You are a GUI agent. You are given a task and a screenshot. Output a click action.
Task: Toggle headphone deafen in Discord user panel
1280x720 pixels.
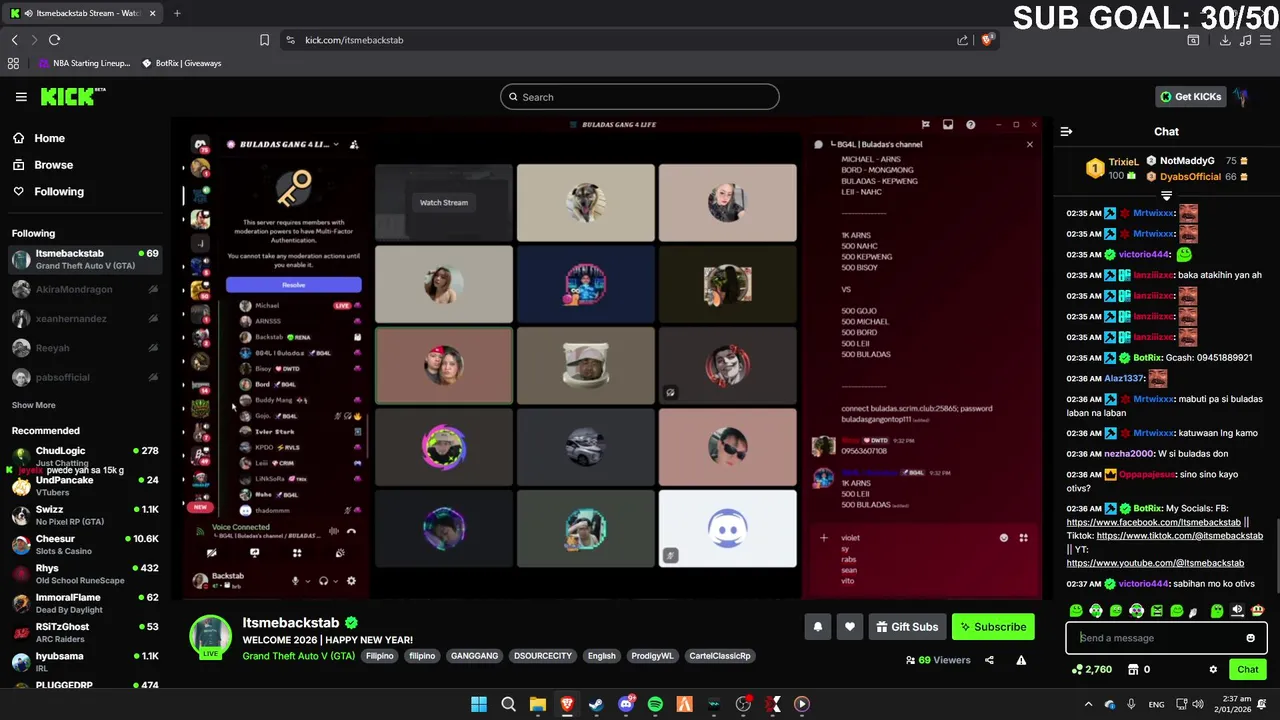point(323,581)
